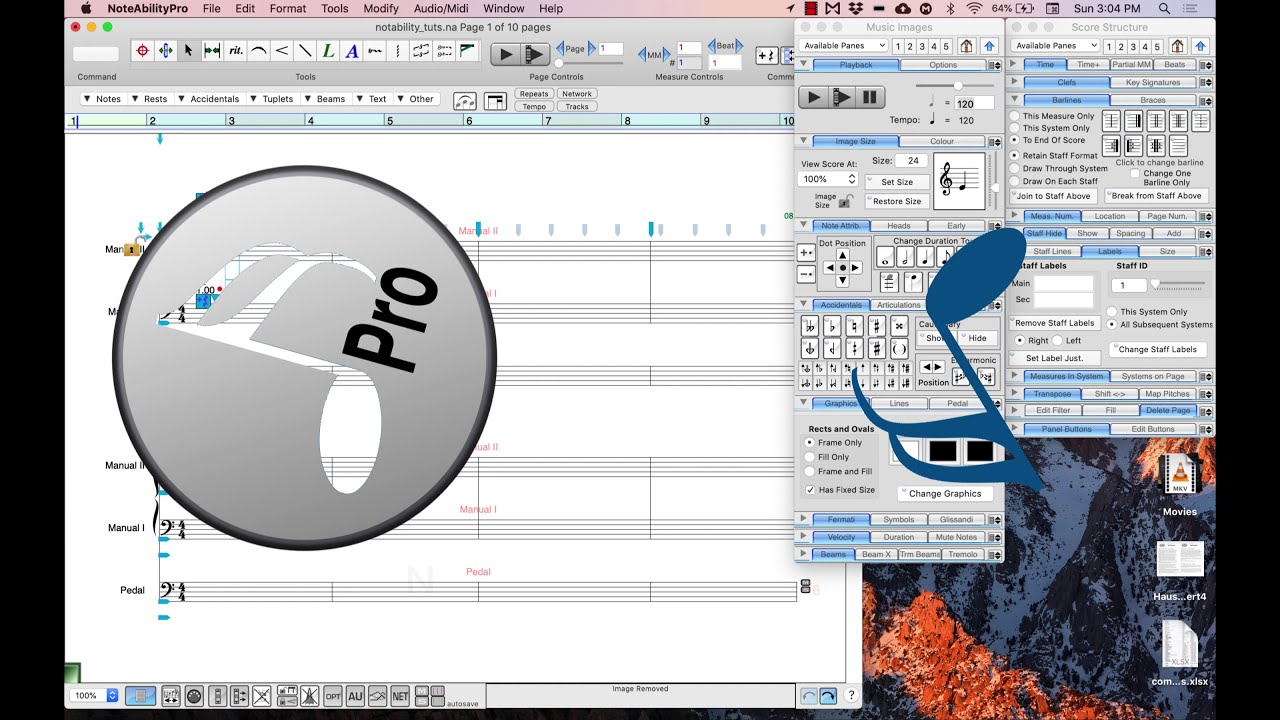Click the pause button in Music Images playback

(870, 97)
